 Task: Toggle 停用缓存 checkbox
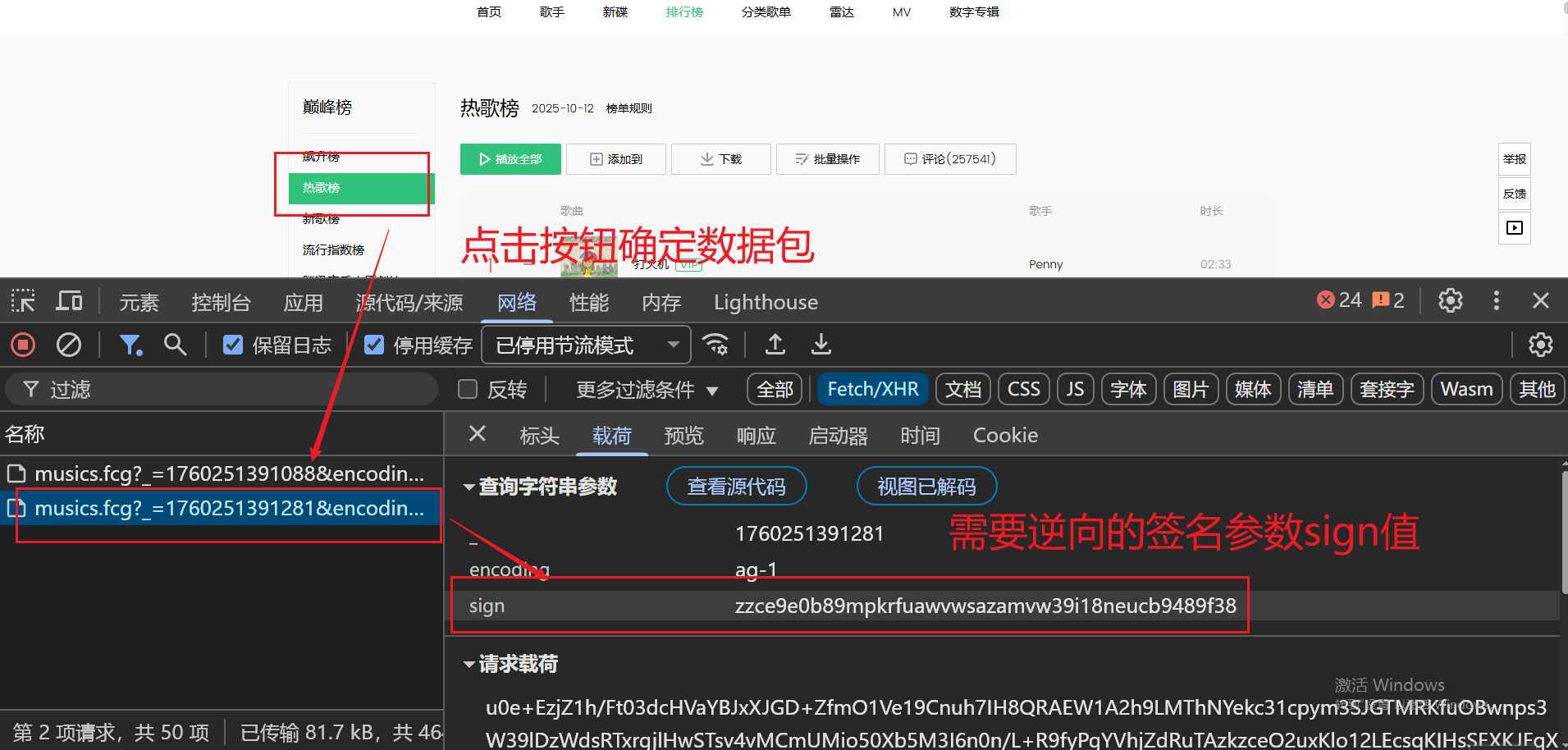374,345
